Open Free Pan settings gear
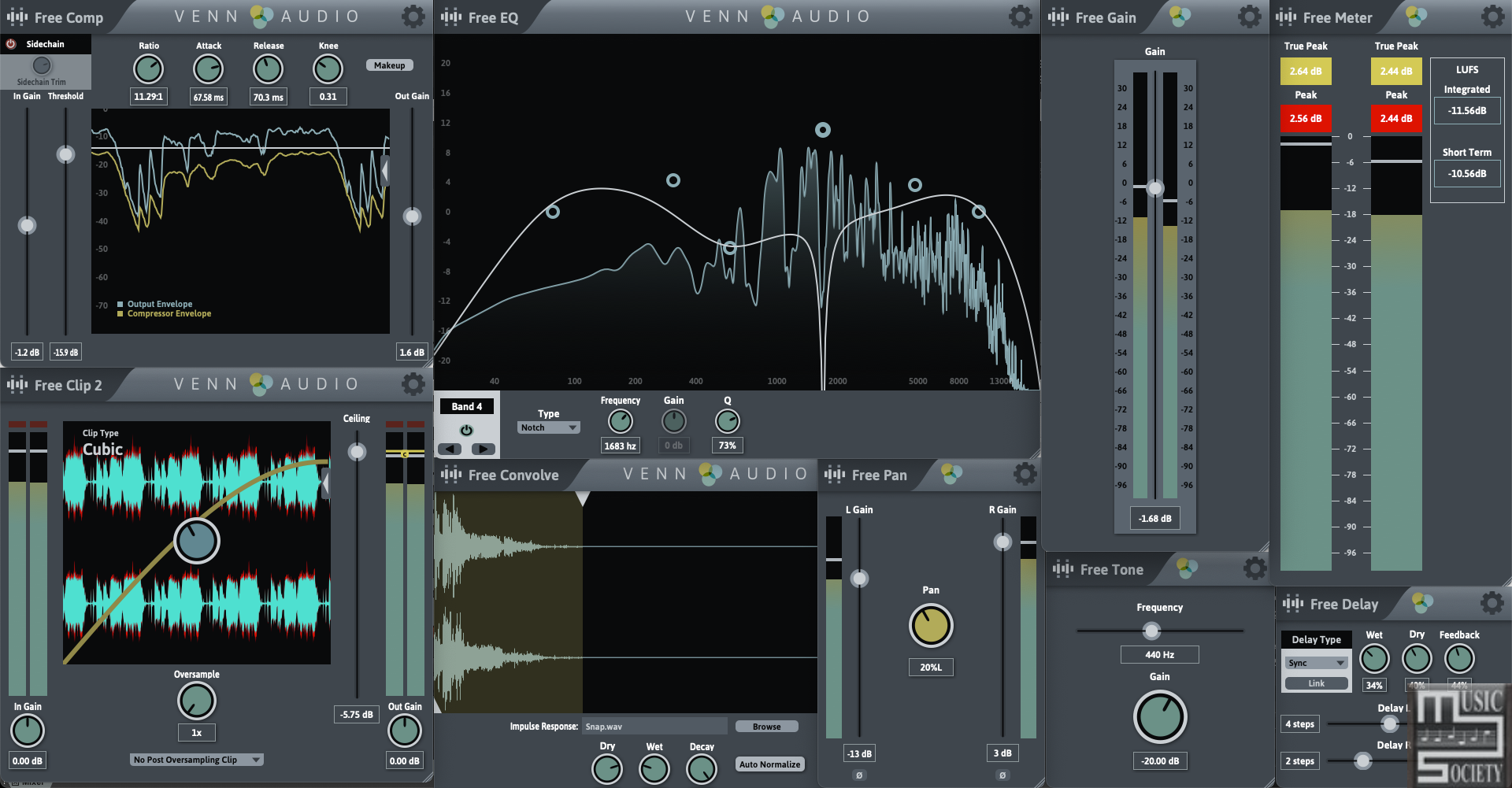The image size is (1512, 788). pyautogui.click(x=1025, y=474)
